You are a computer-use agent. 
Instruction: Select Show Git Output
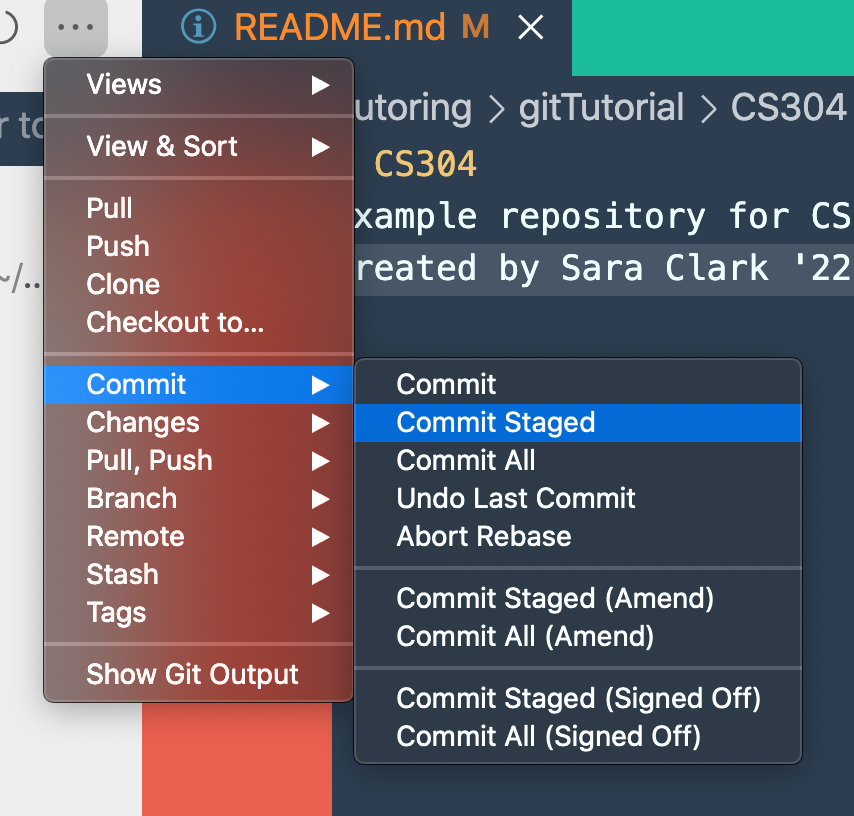(x=199, y=674)
